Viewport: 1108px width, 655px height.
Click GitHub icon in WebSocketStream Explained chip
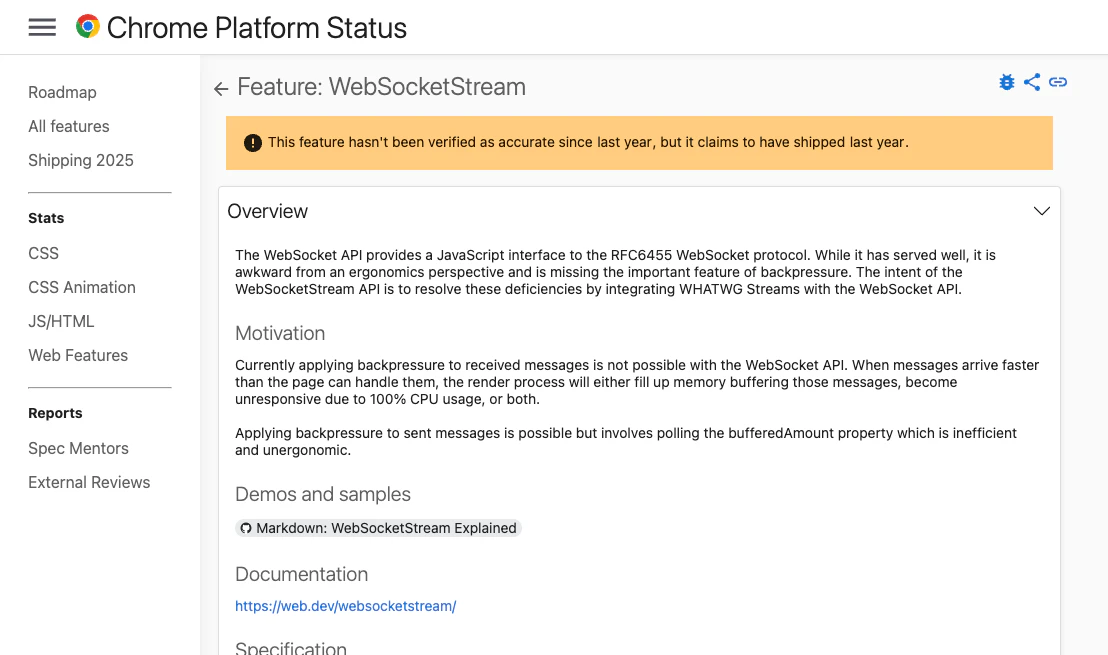pos(246,529)
